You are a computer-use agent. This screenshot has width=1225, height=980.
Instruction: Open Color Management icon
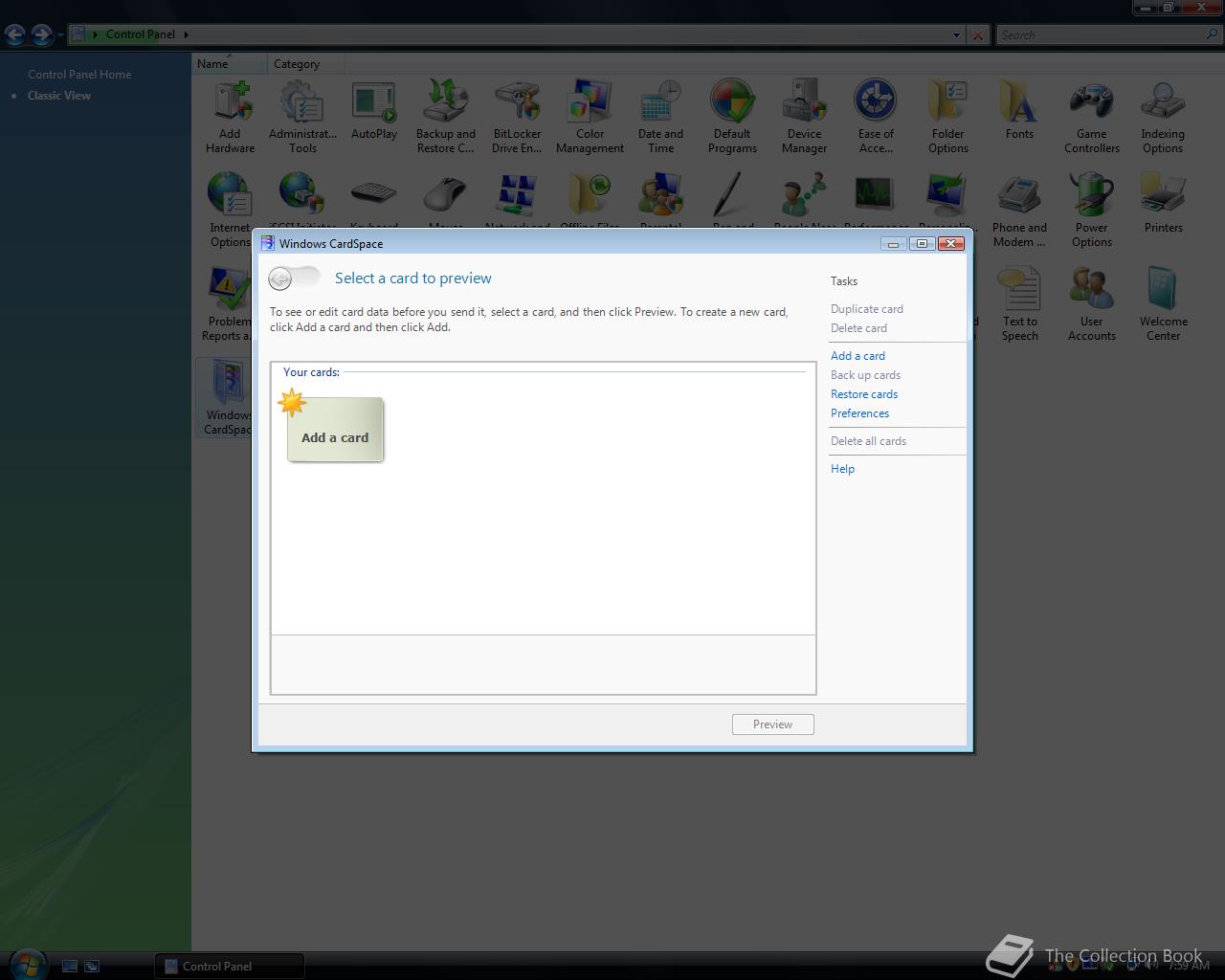(x=590, y=116)
